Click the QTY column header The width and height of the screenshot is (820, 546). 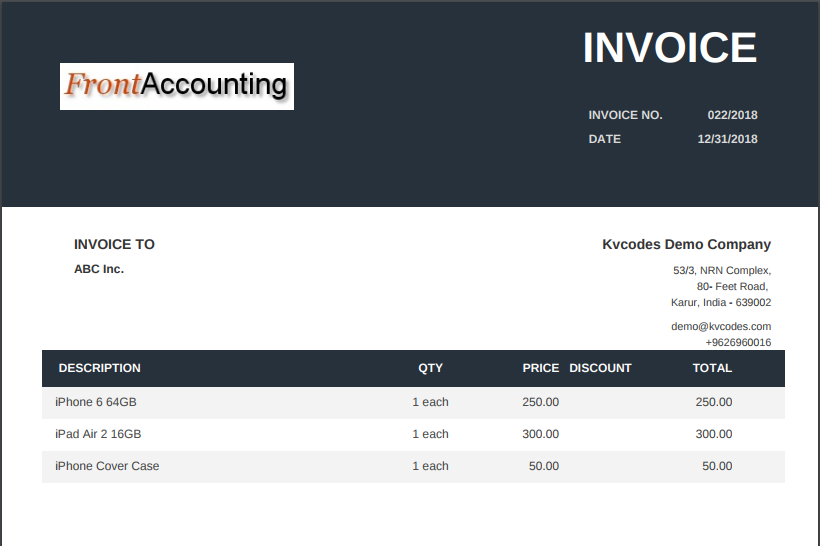pyautogui.click(x=430, y=368)
